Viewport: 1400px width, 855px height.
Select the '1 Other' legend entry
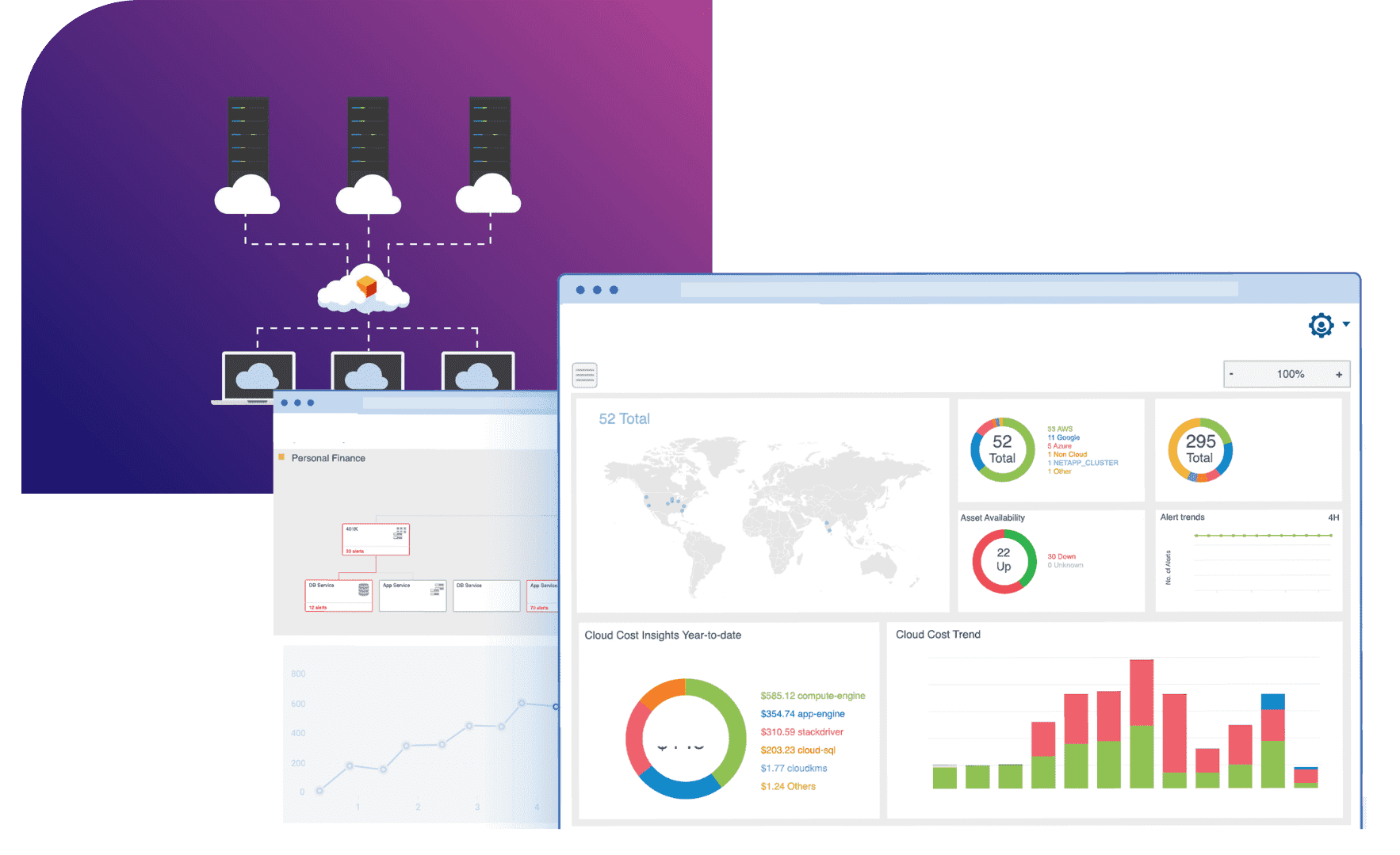click(x=1059, y=471)
